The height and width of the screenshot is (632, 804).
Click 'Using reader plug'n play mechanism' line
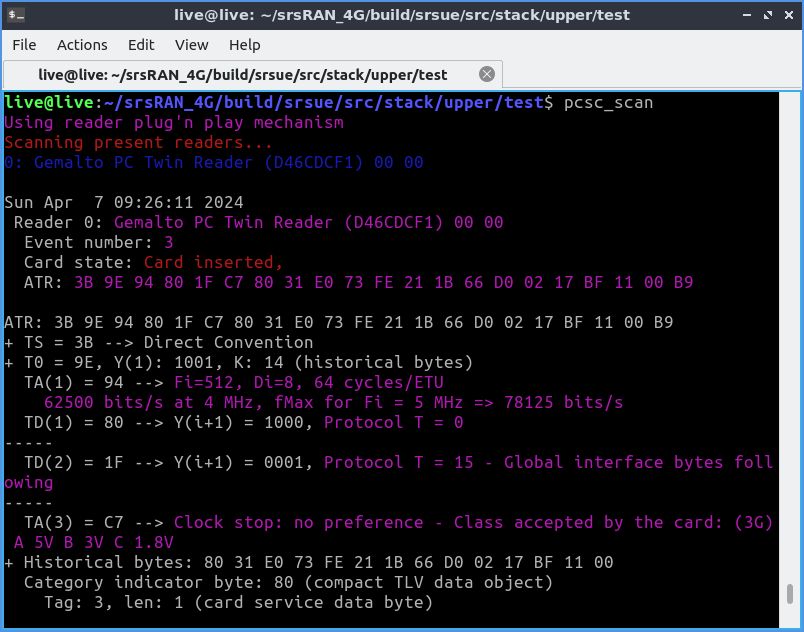coord(174,123)
